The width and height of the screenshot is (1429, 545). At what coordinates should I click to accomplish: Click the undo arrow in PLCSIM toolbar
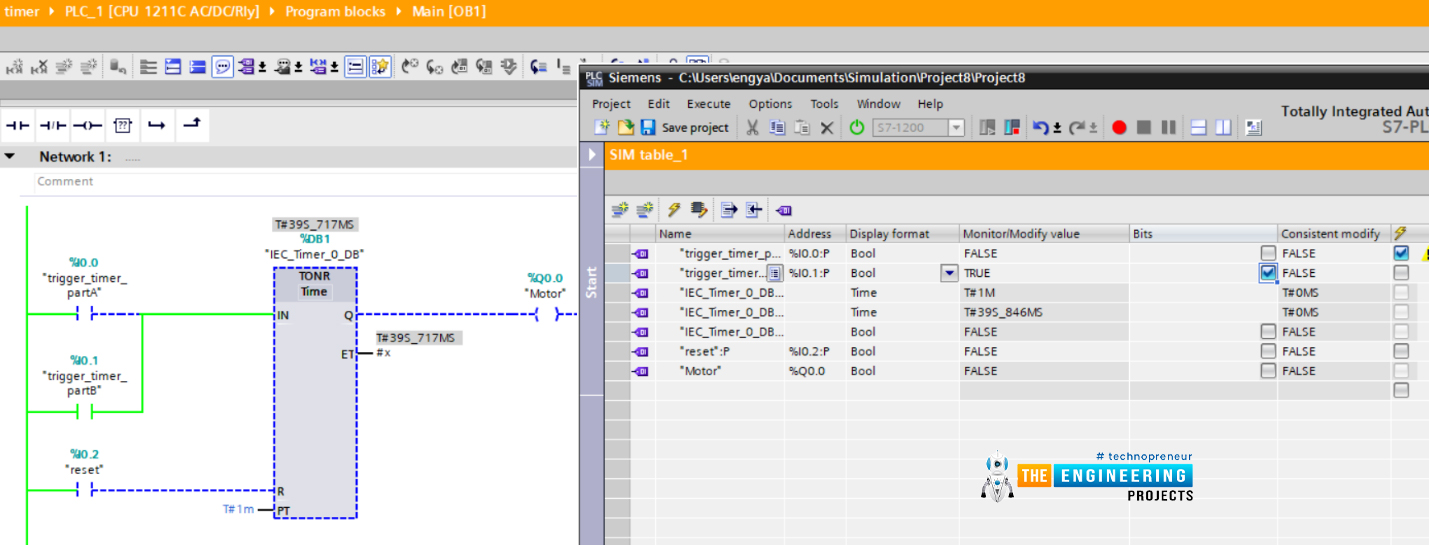tap(1040, 127)
